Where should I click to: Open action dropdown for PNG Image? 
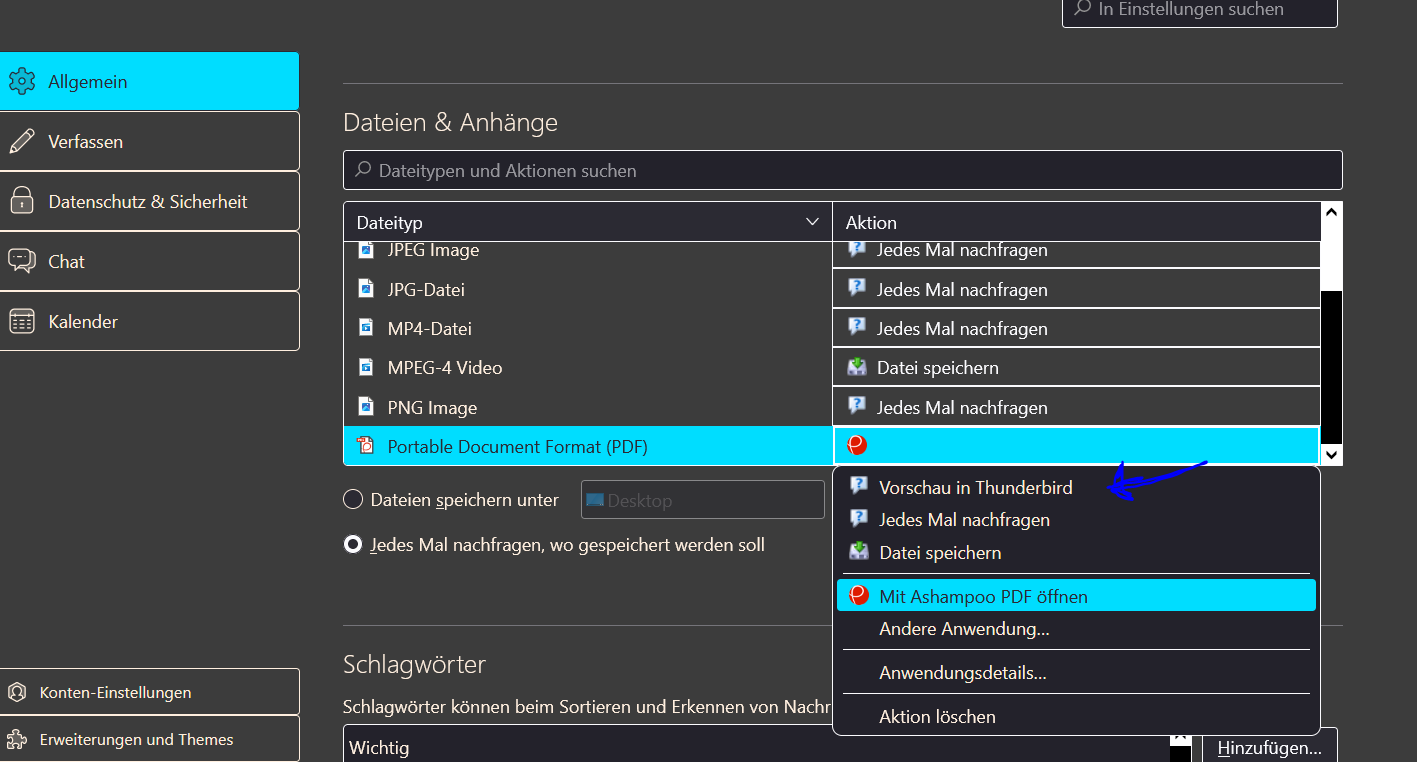[x=1075, y=407]
